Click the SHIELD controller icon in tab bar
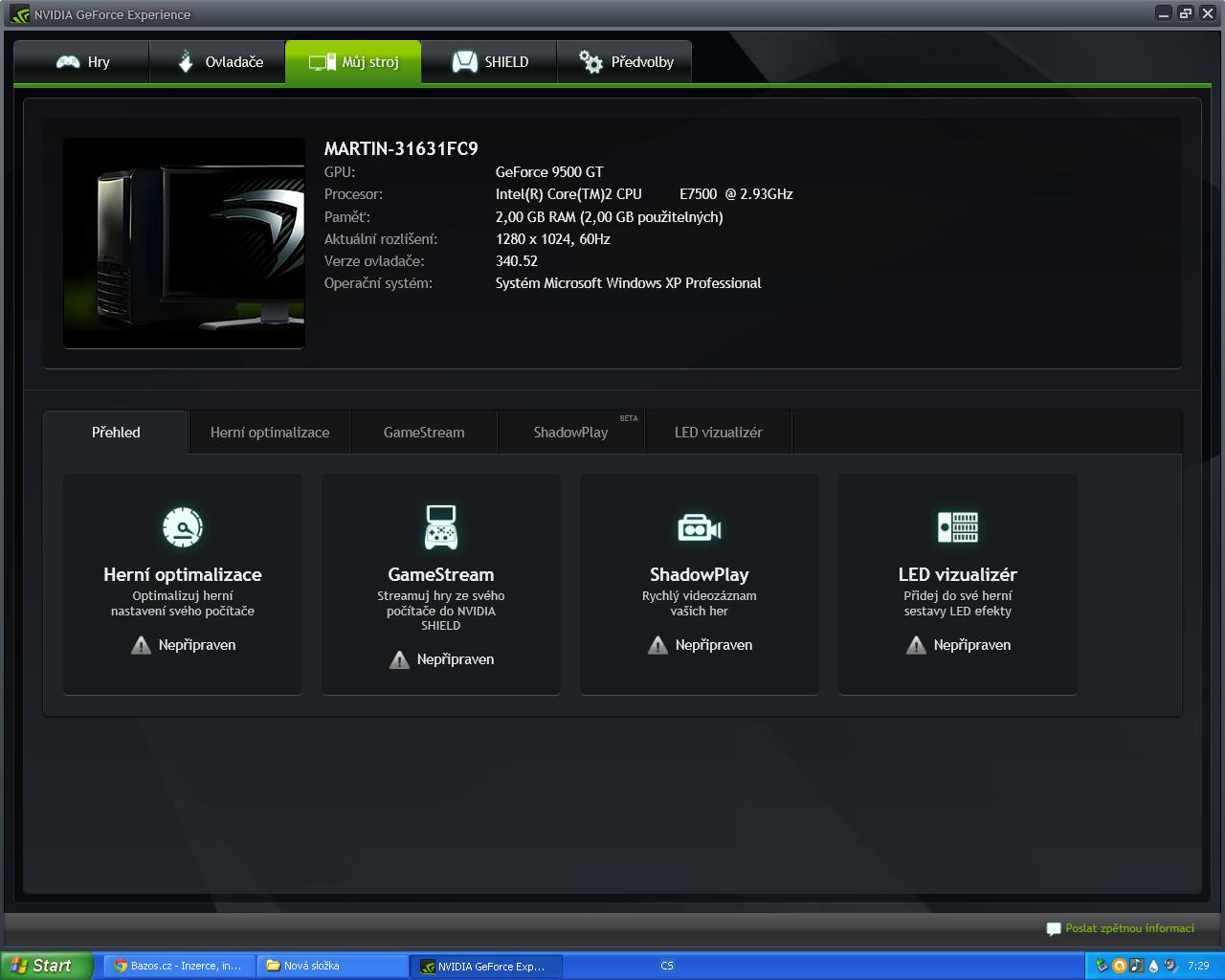 point(465,62)
